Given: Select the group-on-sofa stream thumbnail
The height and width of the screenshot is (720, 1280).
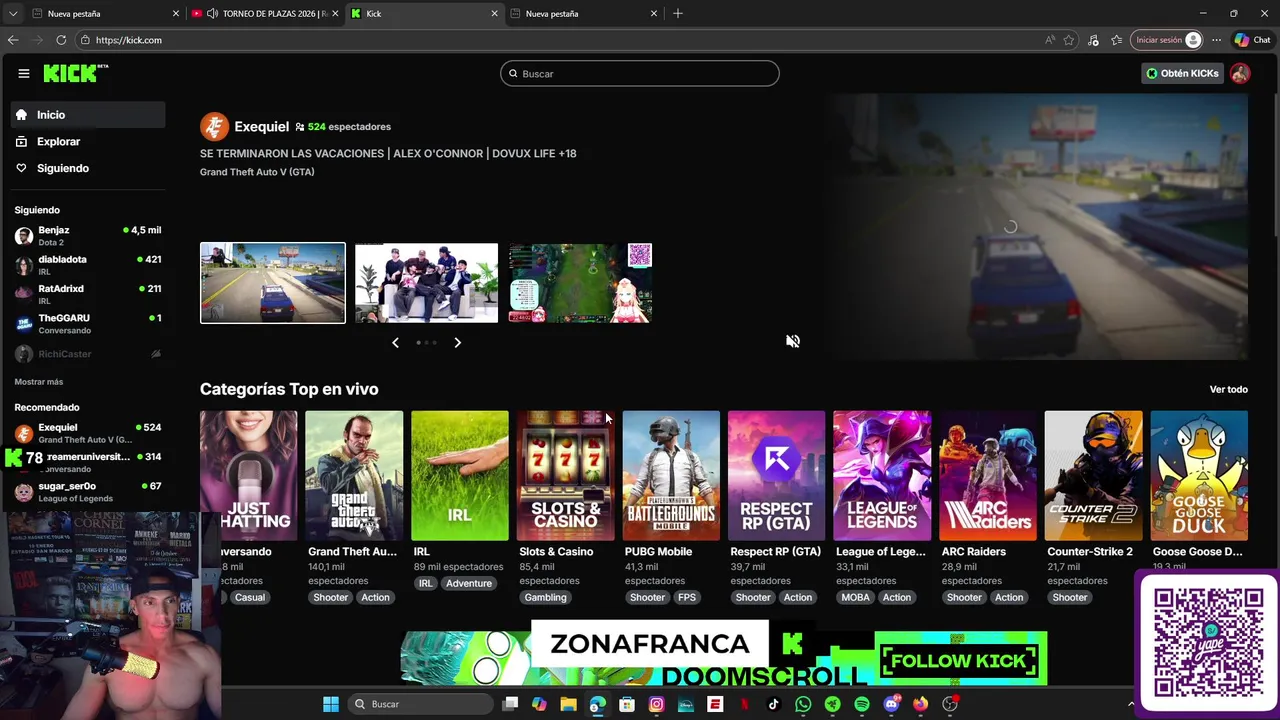Looking at the screenshot, I should pos(426,283).
